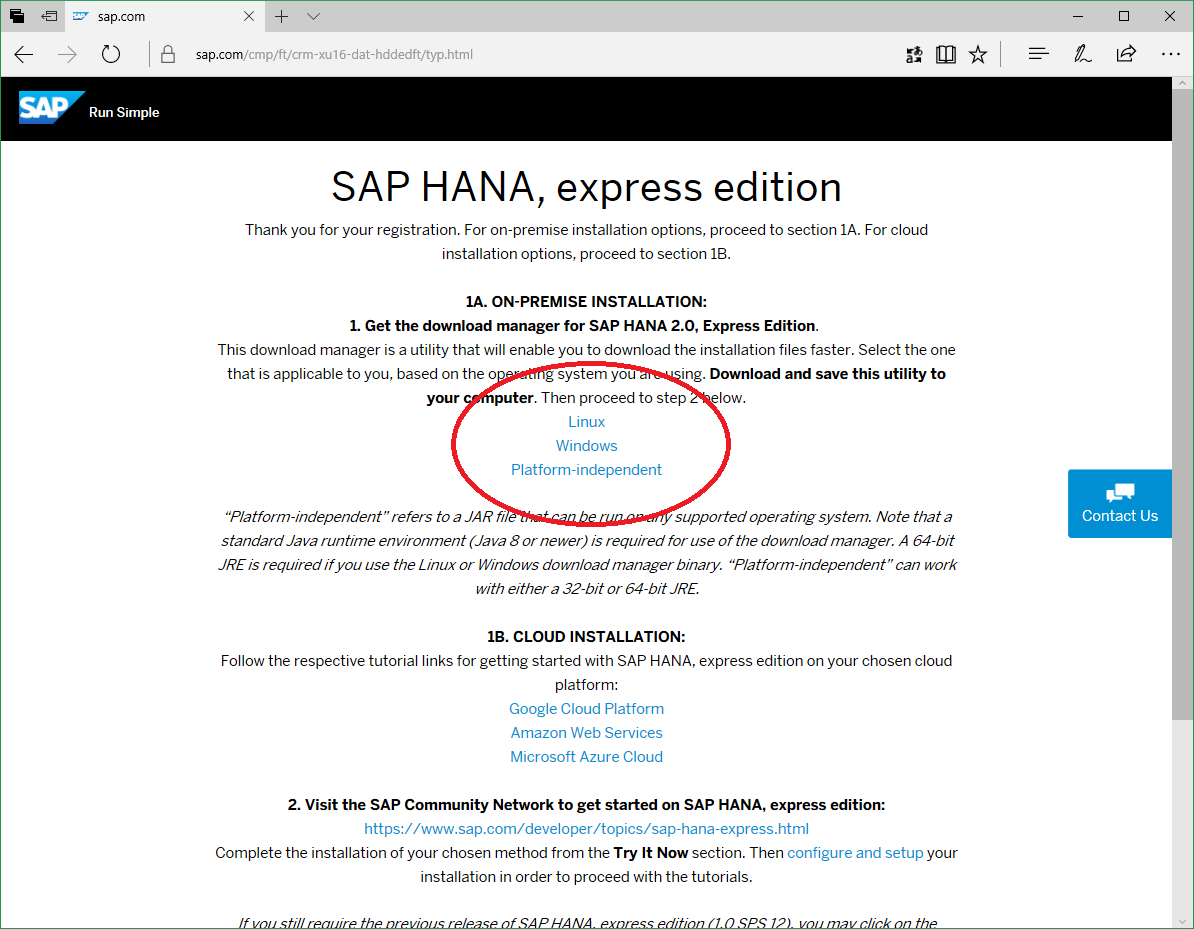This screenshot has height=929, width=1194.
Task: Open the Hub lines icon
Action: coord(1039,54)
